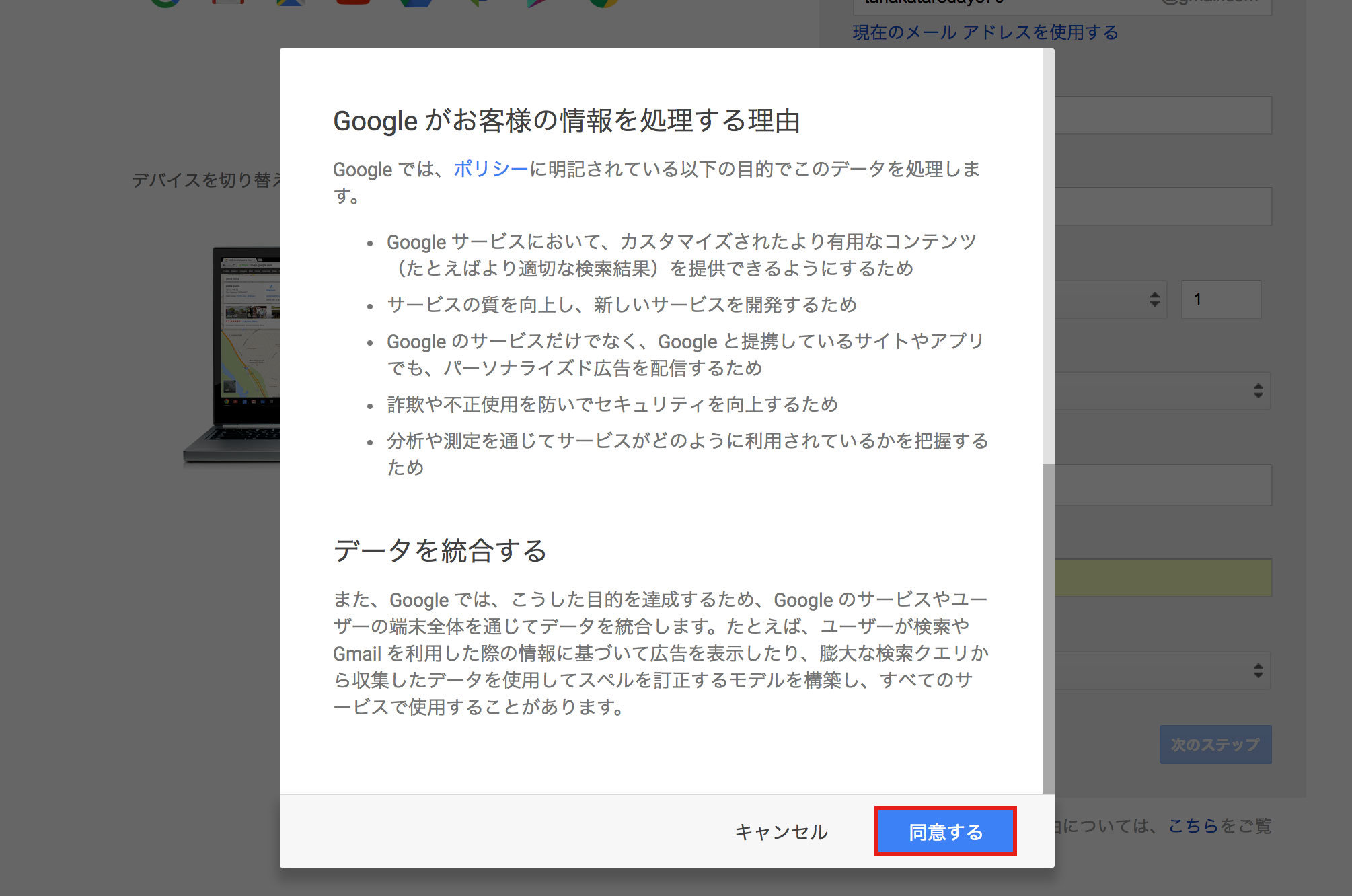Open the month dropdown beside the day field

coord(1110,299)
